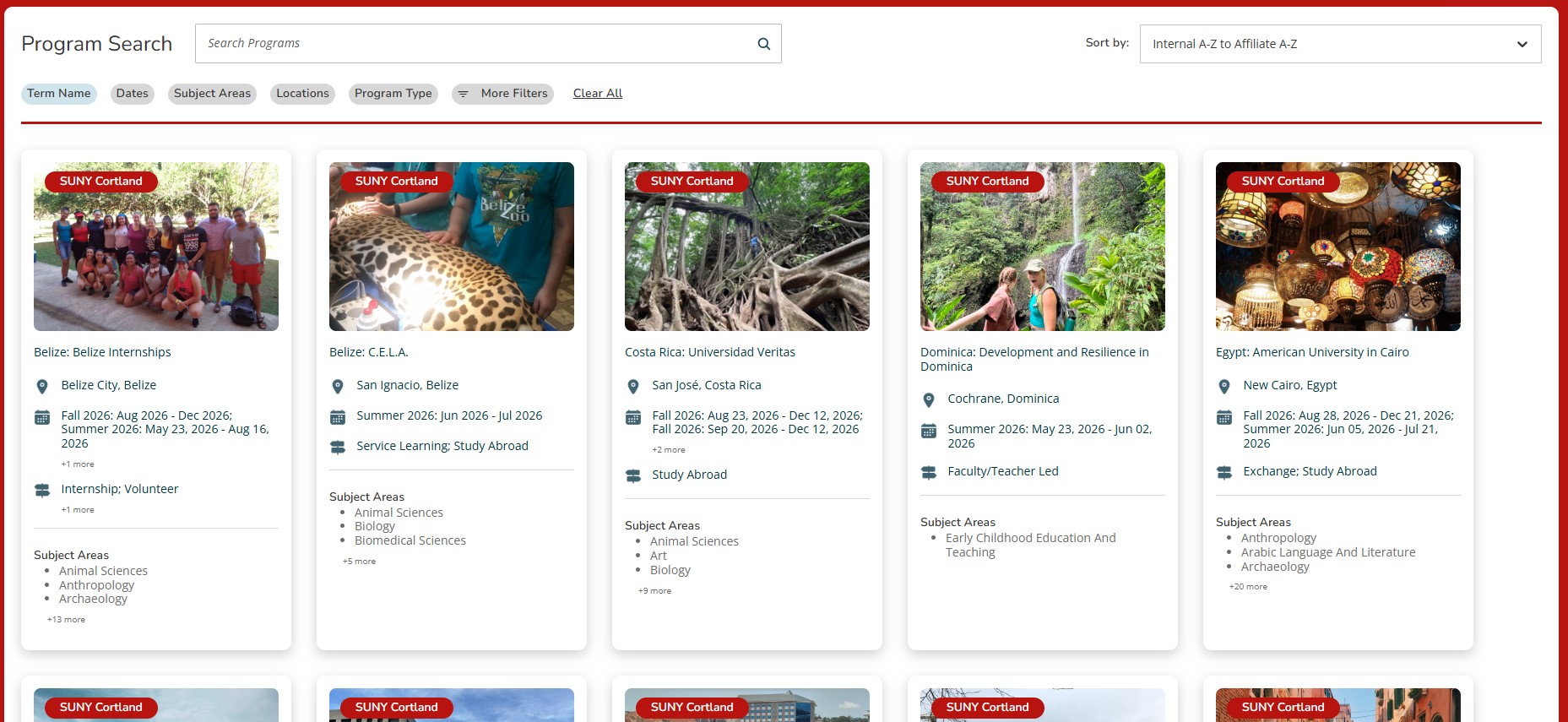Open the Sort by dropdown
1568x722 pixels.
point(1340,44)
